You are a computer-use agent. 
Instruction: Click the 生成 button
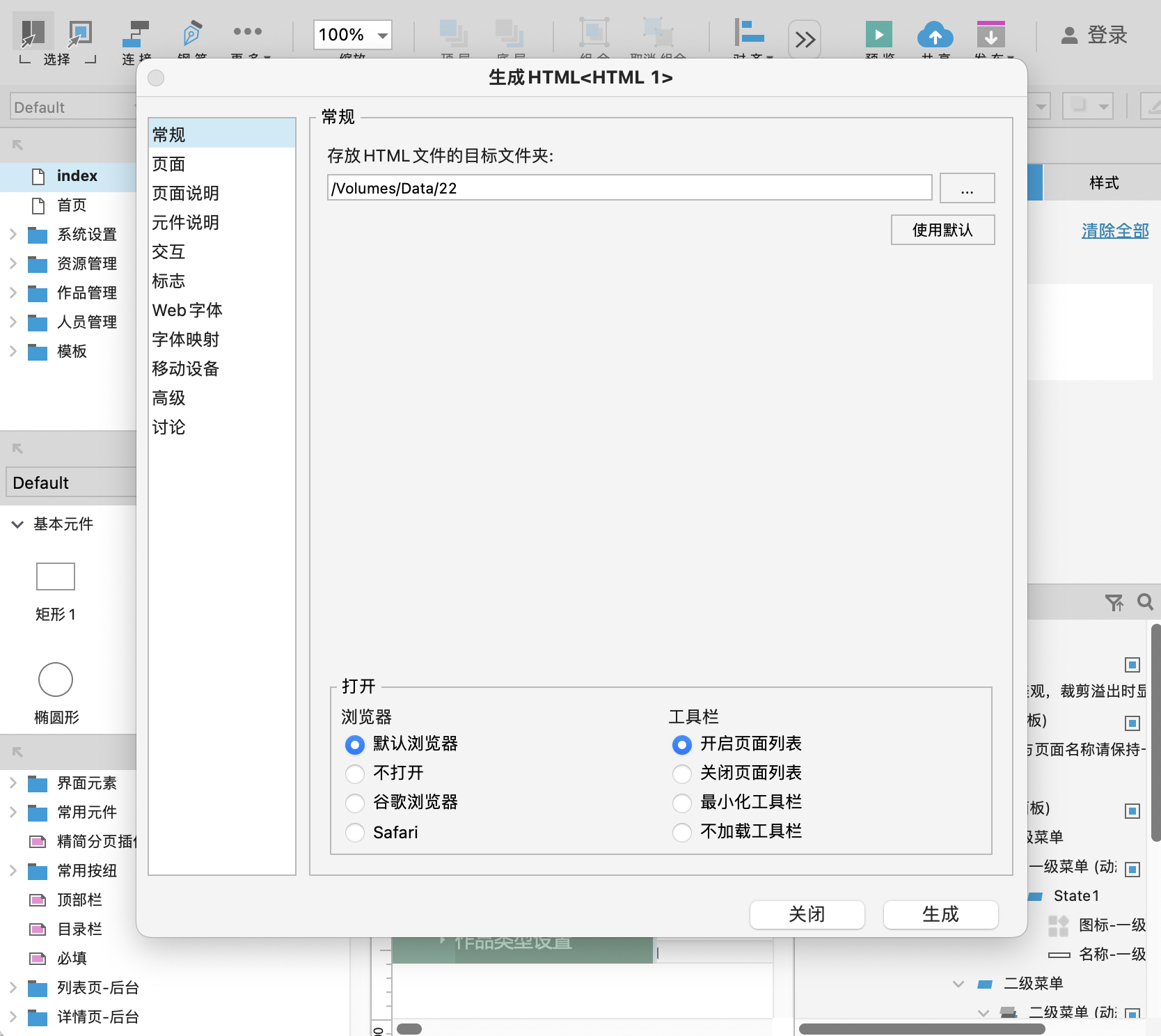pyautogui.click(x=940, y=914)
